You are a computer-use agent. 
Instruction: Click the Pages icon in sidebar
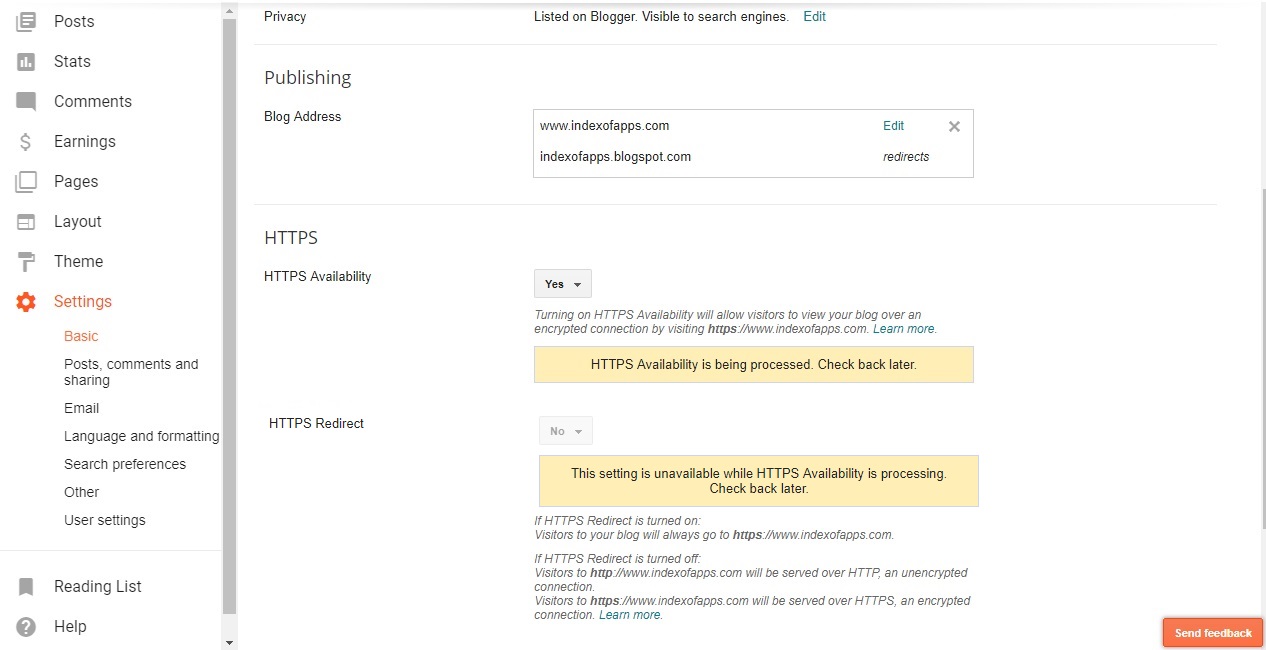(x=26, y=181)
